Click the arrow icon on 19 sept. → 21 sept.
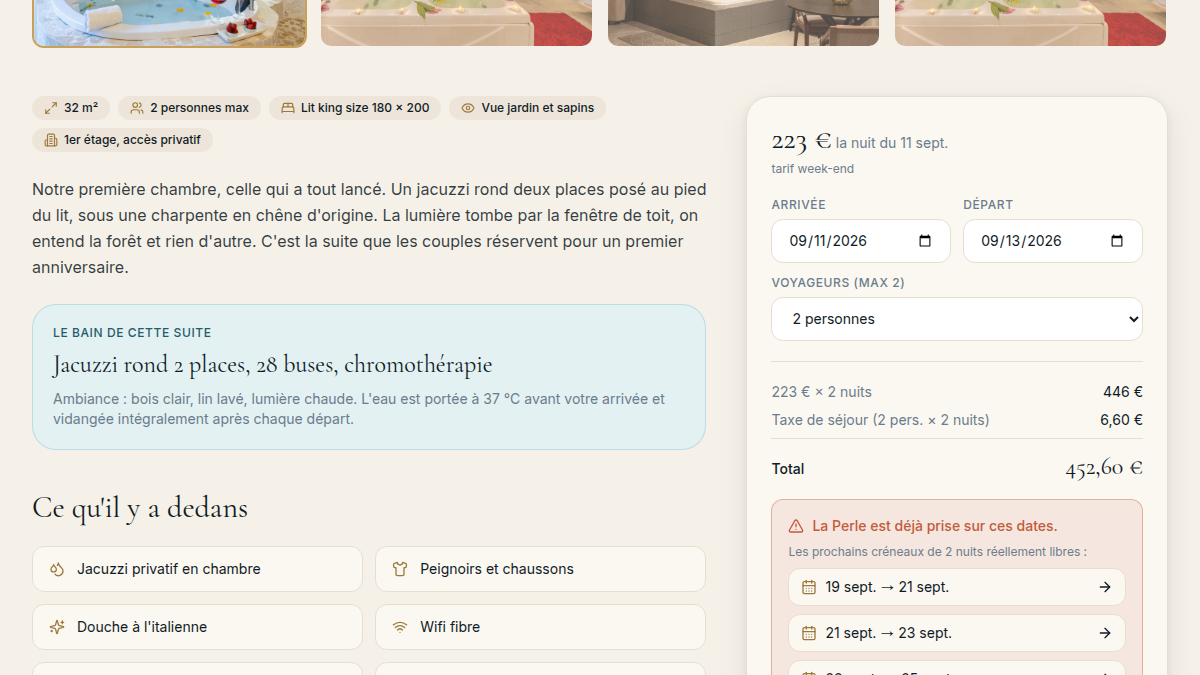This screenshot has width=1200, height=675. (x=1105, y=587)
